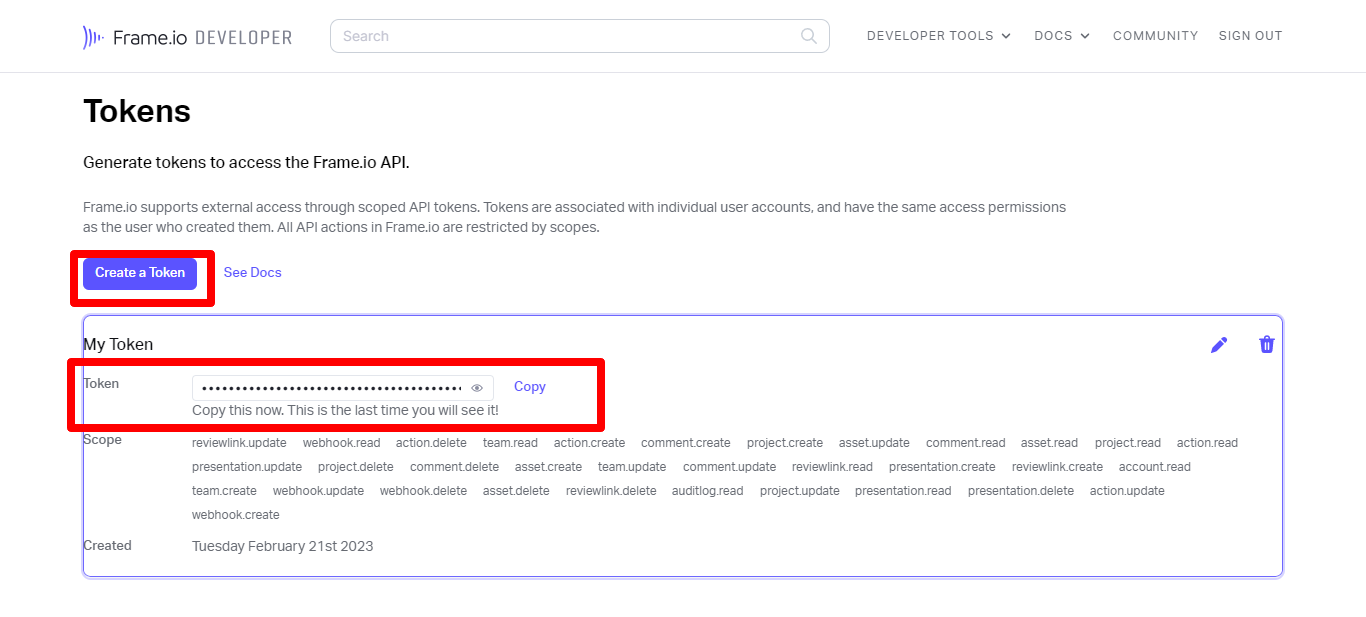Image resolution: width=1366 pixels, height=617 pixels.
Task: Select the auditlog.read scope tag
Action: click(707, 491)
